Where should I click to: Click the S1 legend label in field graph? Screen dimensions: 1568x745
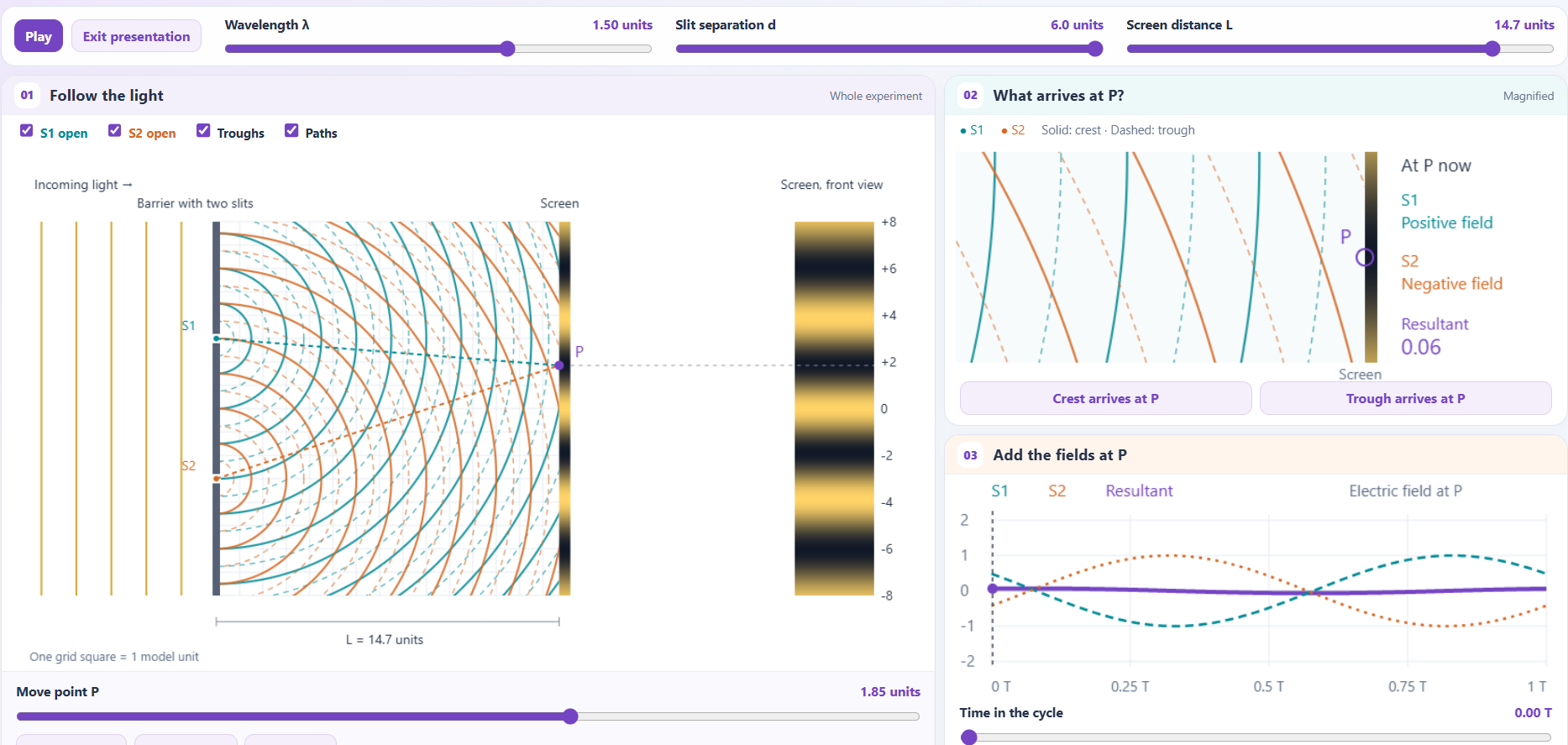point(999,491)
